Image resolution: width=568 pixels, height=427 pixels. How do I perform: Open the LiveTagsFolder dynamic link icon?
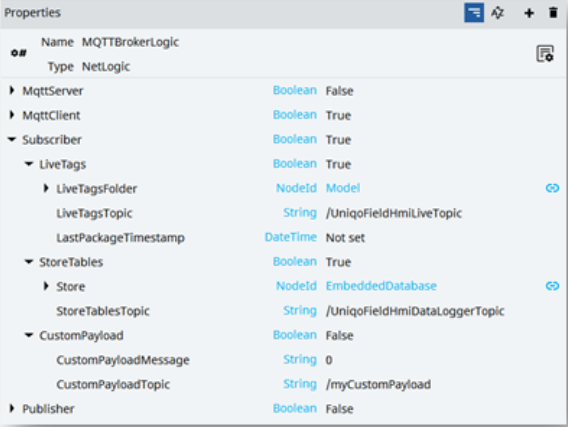click(552, 188)
